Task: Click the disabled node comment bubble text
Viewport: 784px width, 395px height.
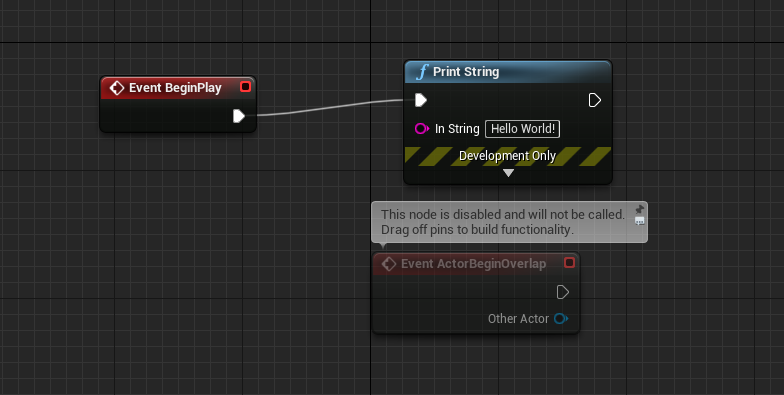Action: pyautogui.click(x=503, y=222)
